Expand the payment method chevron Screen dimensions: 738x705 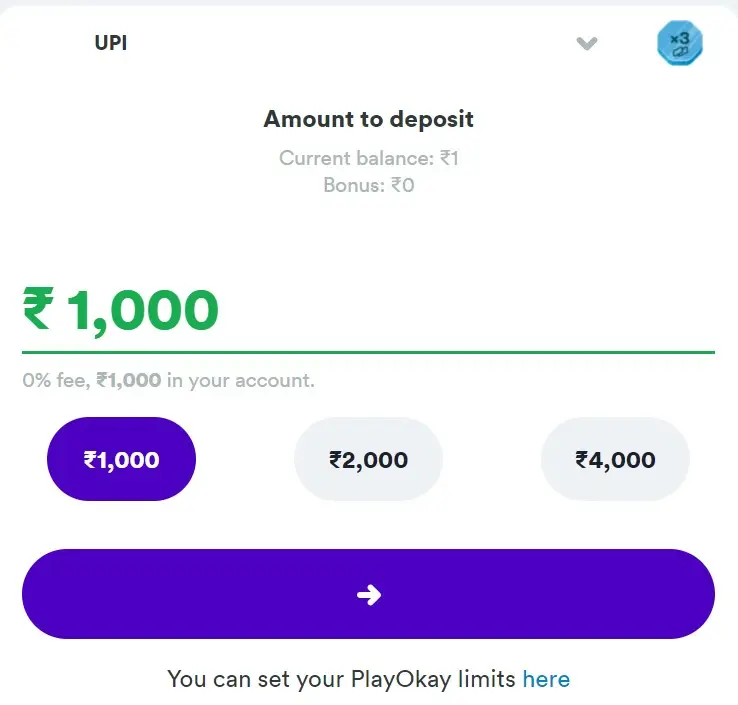(x=587, y=44)
